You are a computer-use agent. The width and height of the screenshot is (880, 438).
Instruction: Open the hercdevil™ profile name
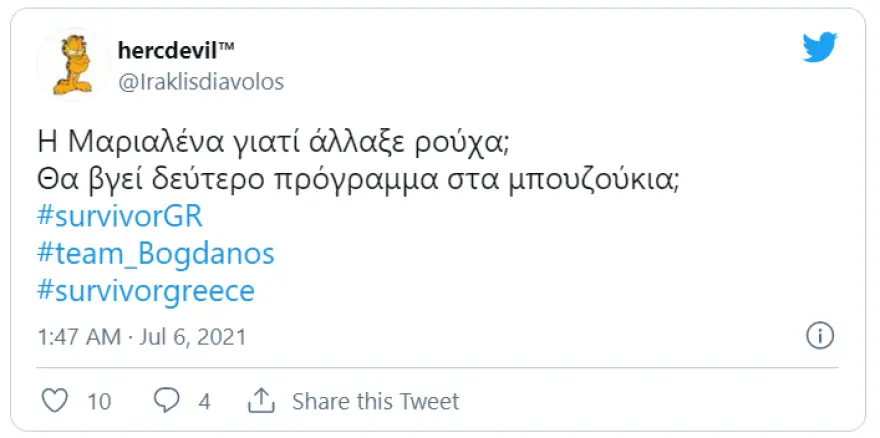coord(176,51)
